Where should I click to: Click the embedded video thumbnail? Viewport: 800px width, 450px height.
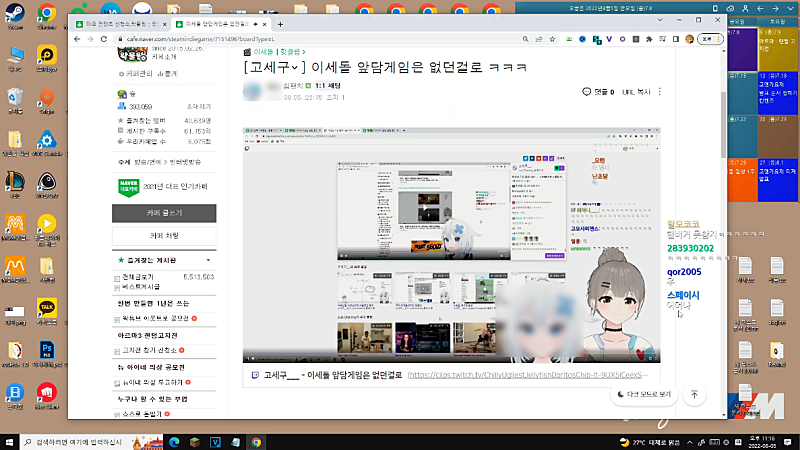pyautogui.click(x=450, y=245)
